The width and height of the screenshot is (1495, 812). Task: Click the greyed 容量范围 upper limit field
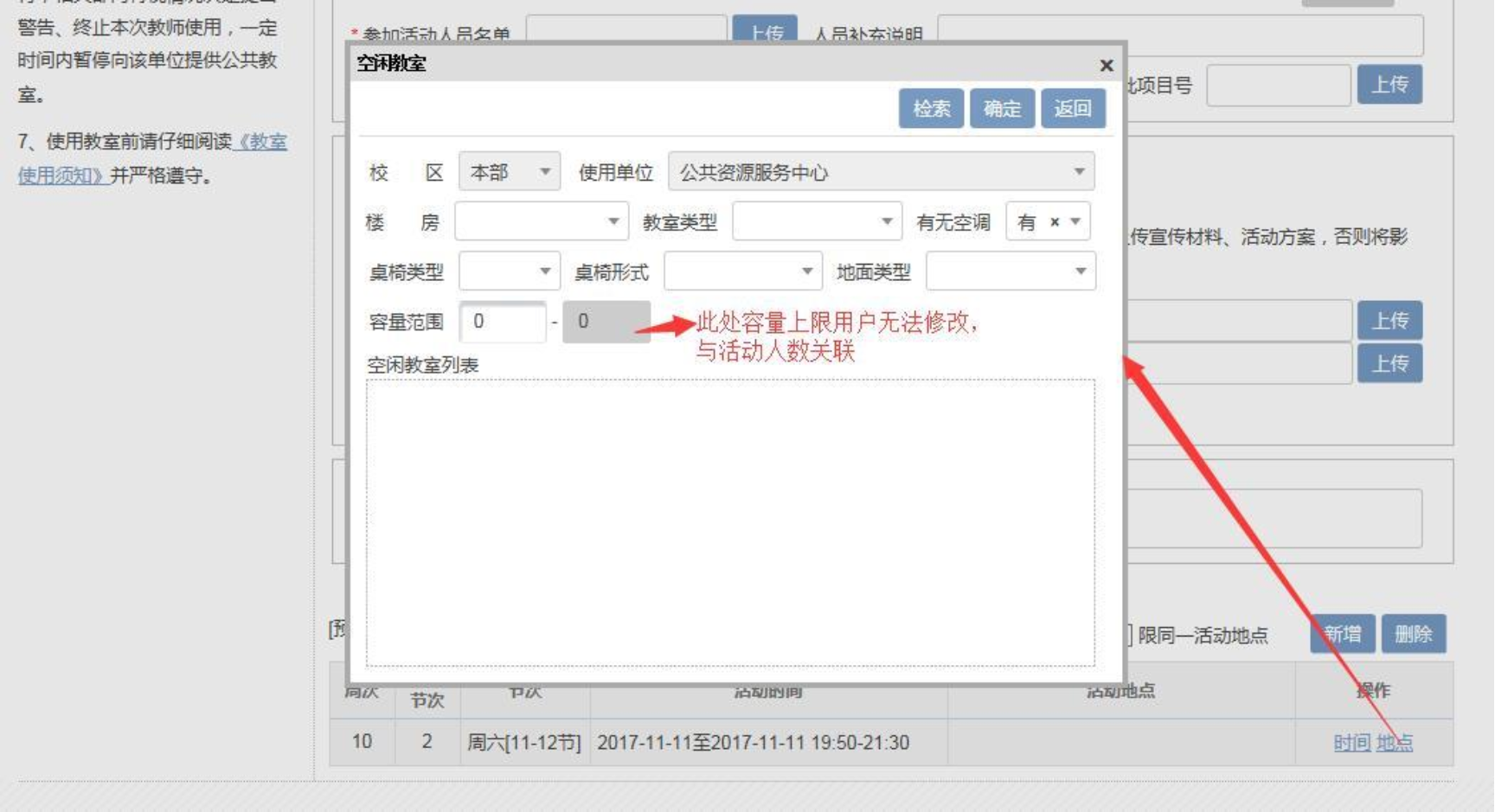[x=606, y=322]
